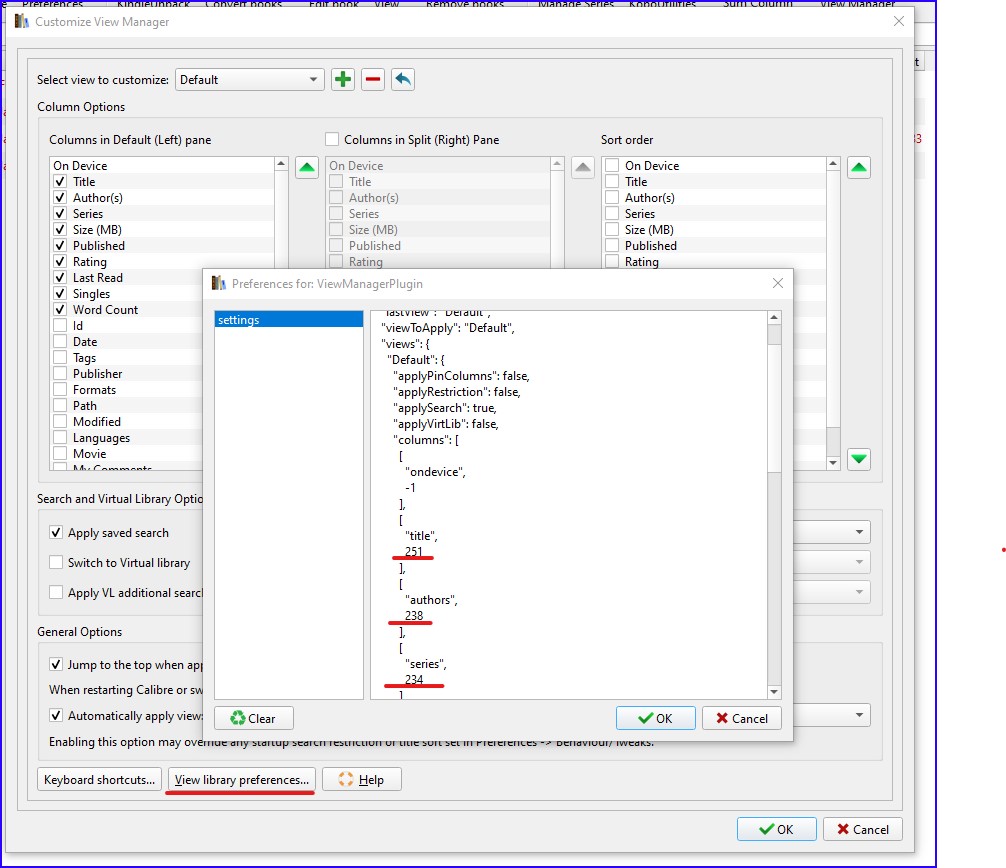
Task: Click OK in the Preferences dialog
Action: pyautogui.click(x=655, y=718)
